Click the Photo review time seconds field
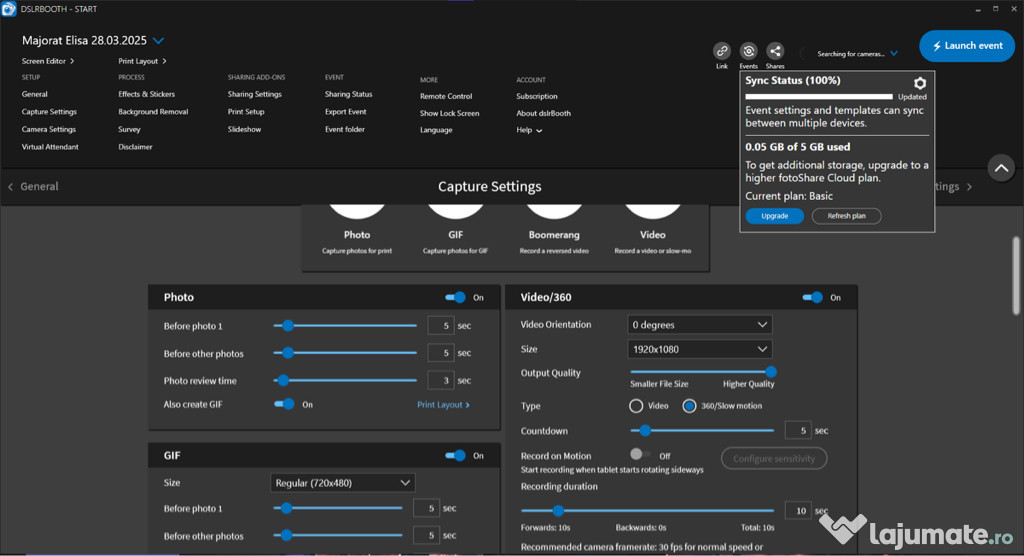1024x556 pixels. point(441,380)
